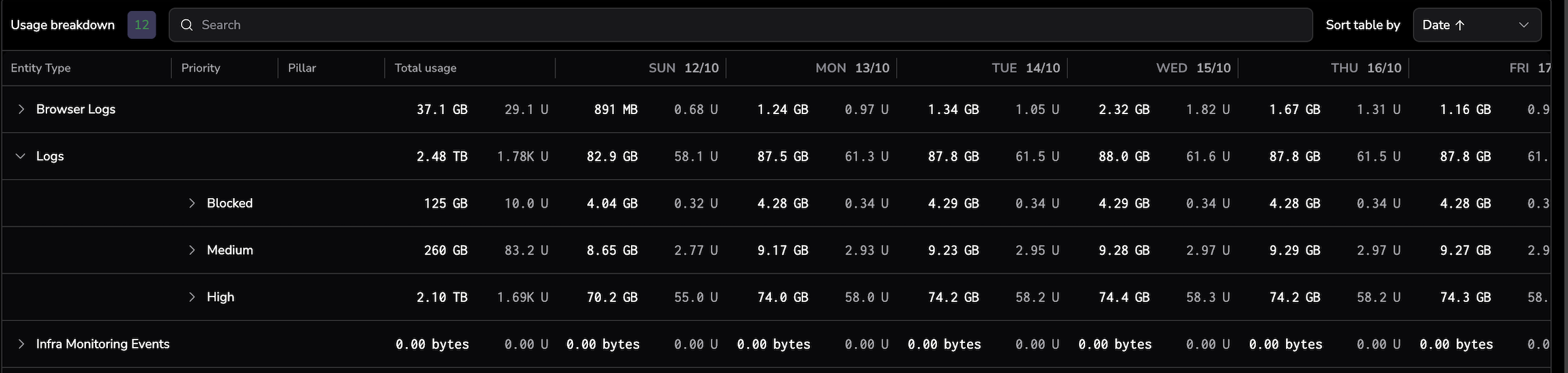Image resolution: width=1568 pixels, height=373 pixels.
Task: Expand the High priority row
Action: (192, 297)
